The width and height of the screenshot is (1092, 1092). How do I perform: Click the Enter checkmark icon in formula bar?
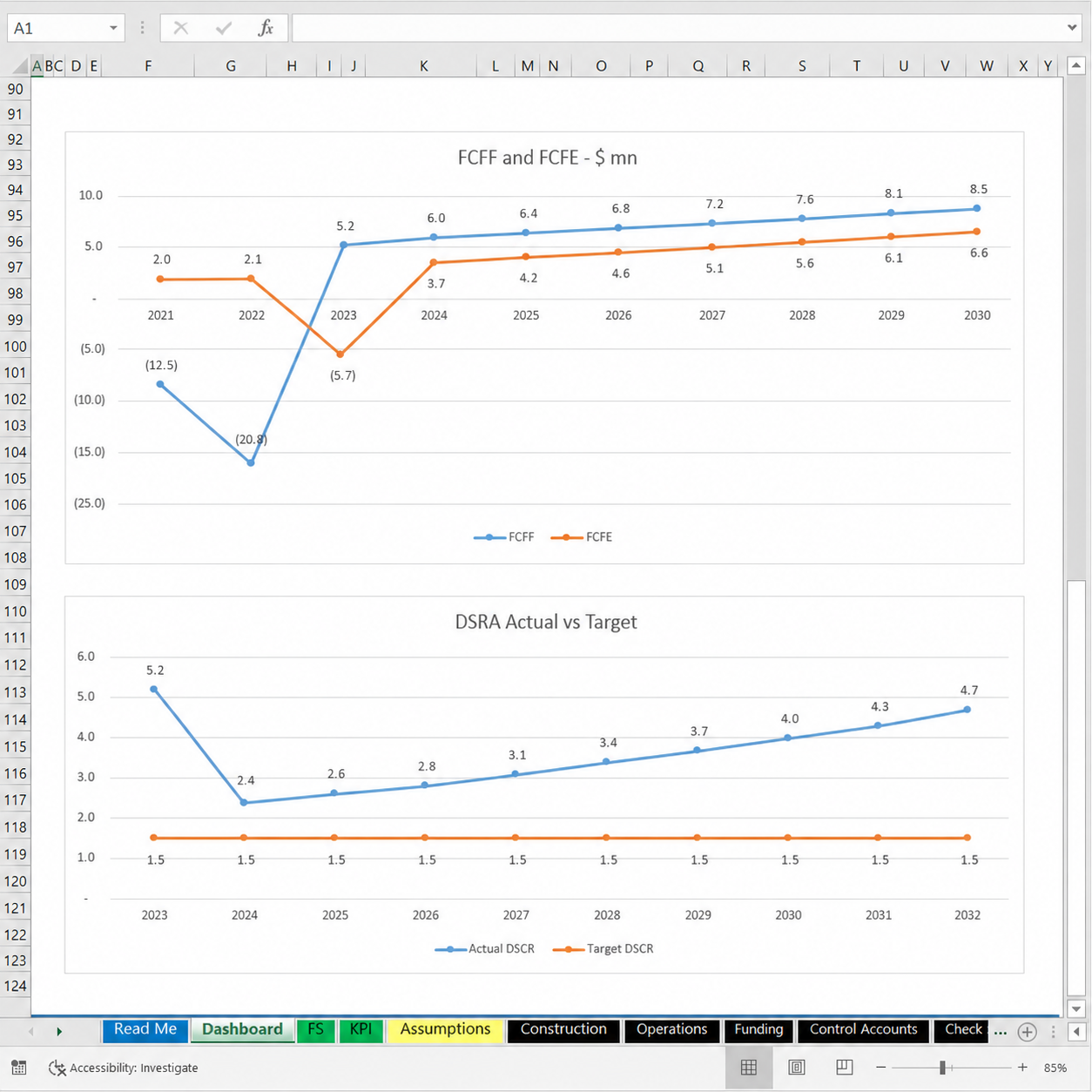224,28
